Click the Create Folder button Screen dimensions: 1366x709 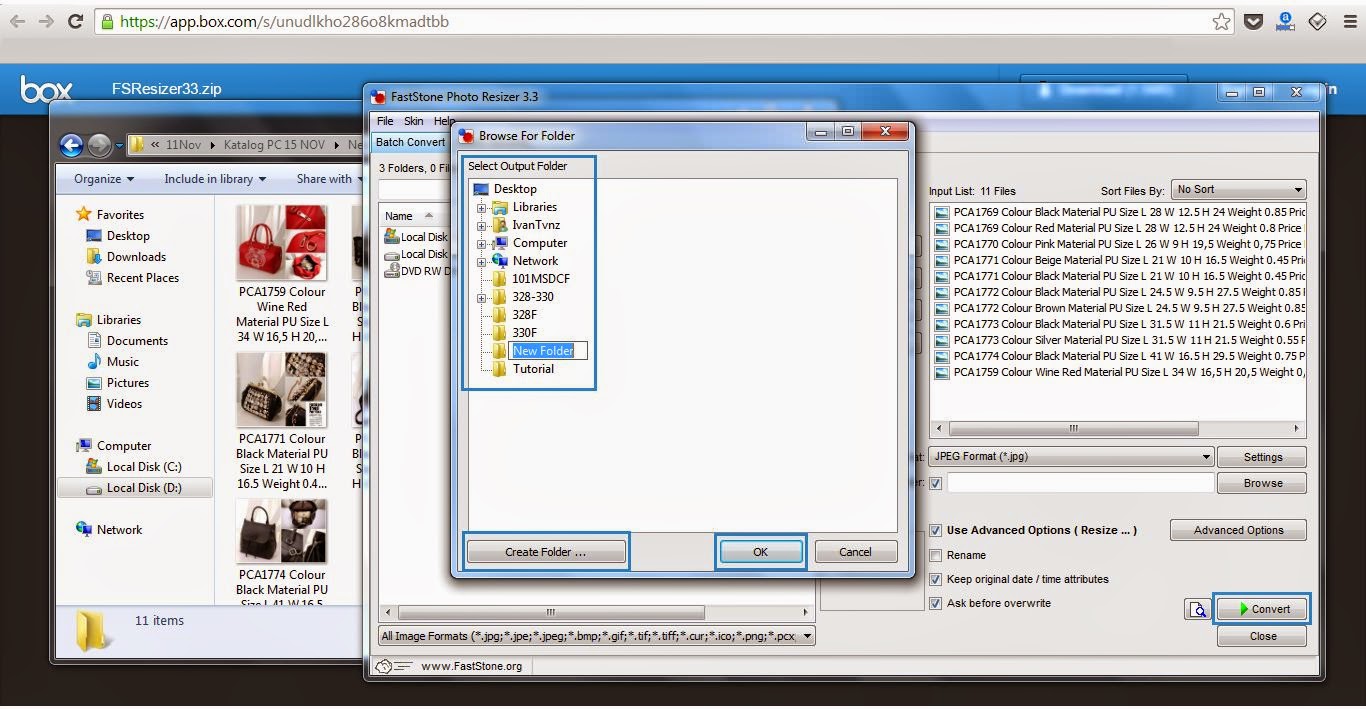[x=546, y=552]
